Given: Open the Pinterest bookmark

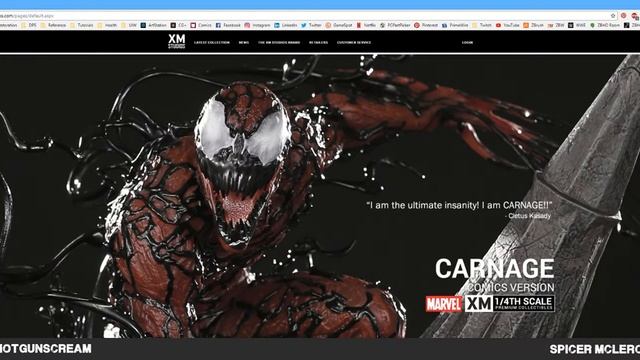Looking at the screenshot, I should point(426,25).
